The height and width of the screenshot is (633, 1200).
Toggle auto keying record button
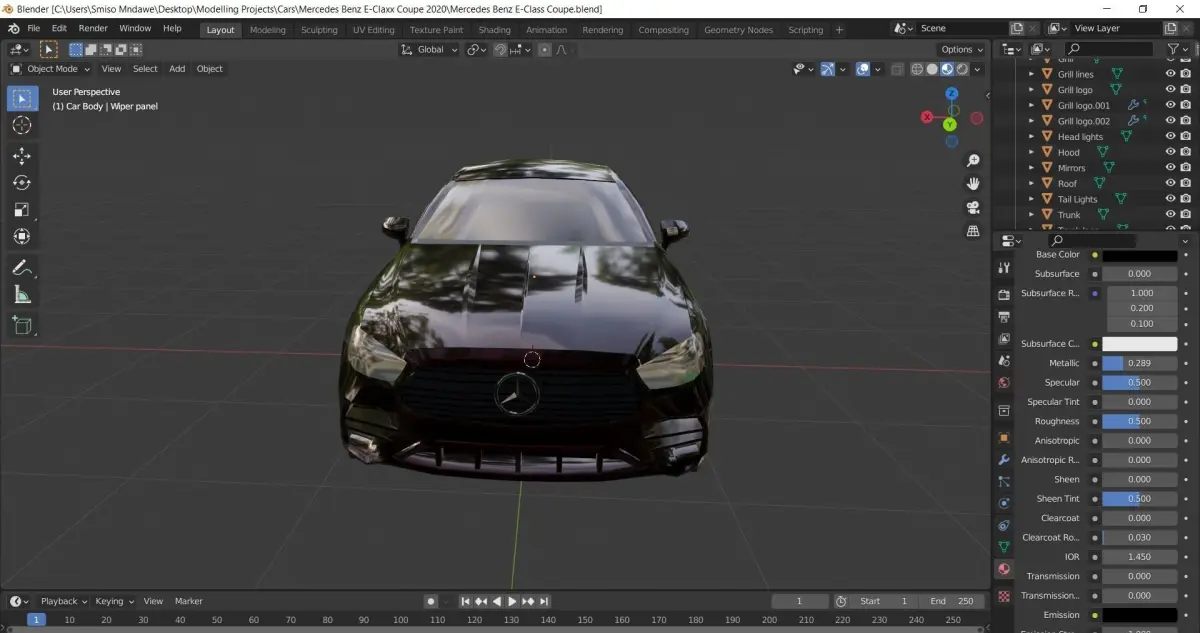point(430,601)
